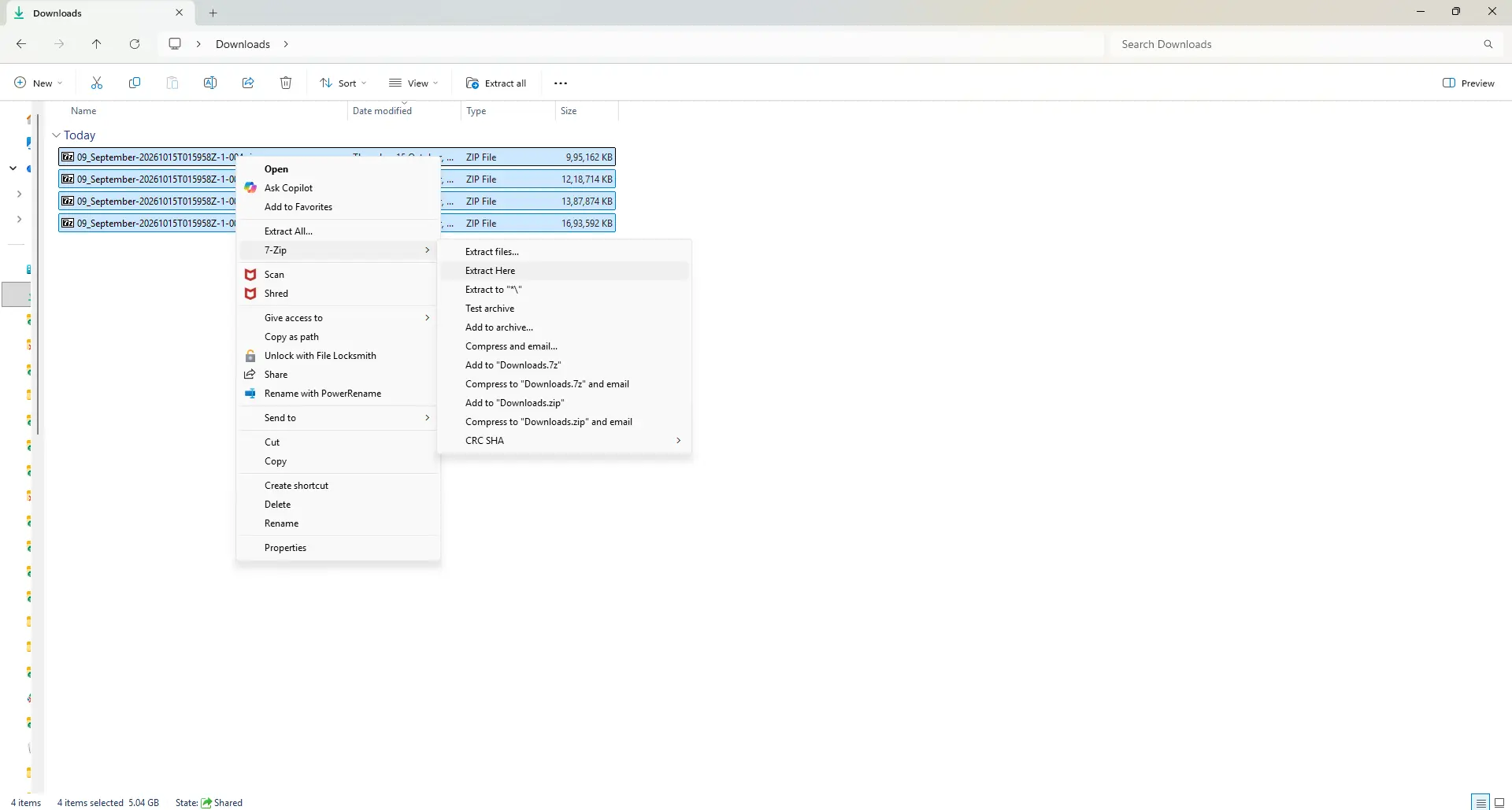
Task: Choose Copy as path
Action: click(x=339, y=337)
